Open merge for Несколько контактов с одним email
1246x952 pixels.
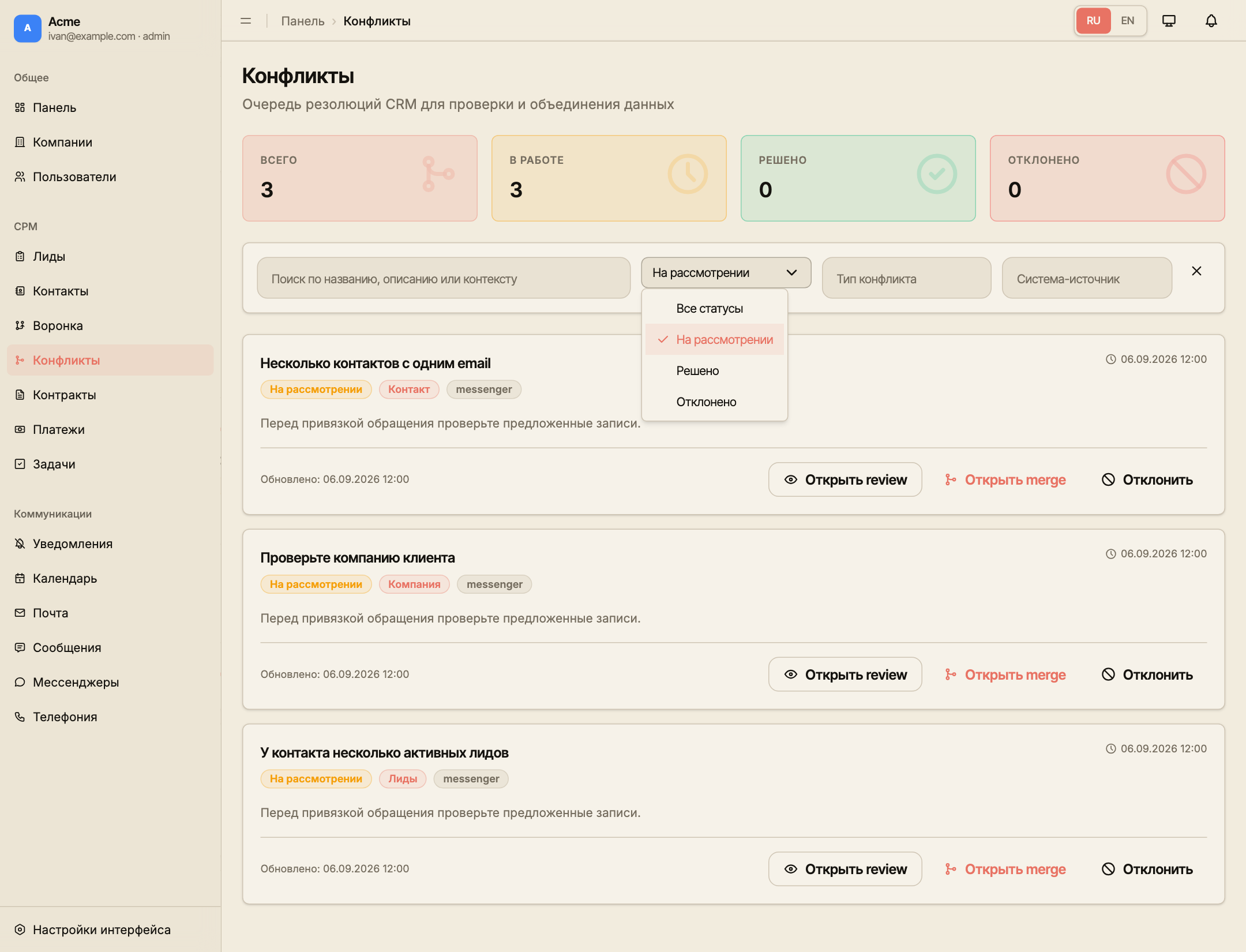(1005, 479)
